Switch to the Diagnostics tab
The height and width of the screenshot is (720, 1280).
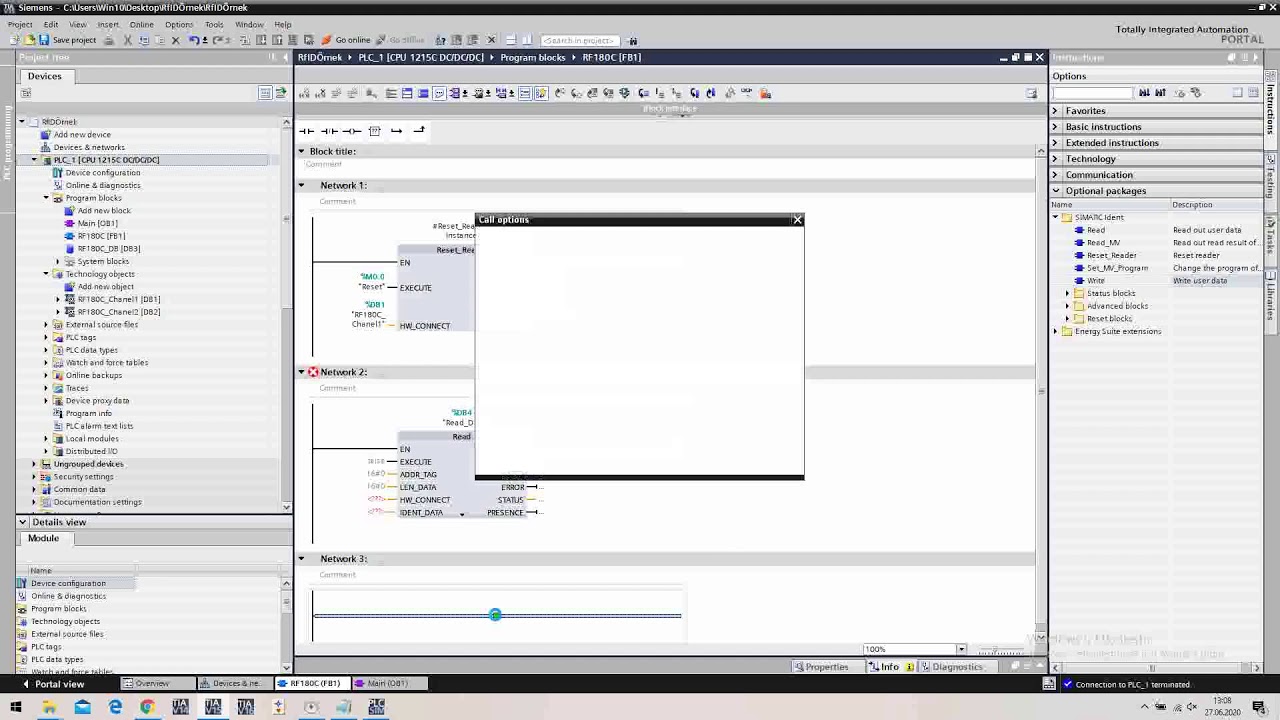click(x=952, y=667)
